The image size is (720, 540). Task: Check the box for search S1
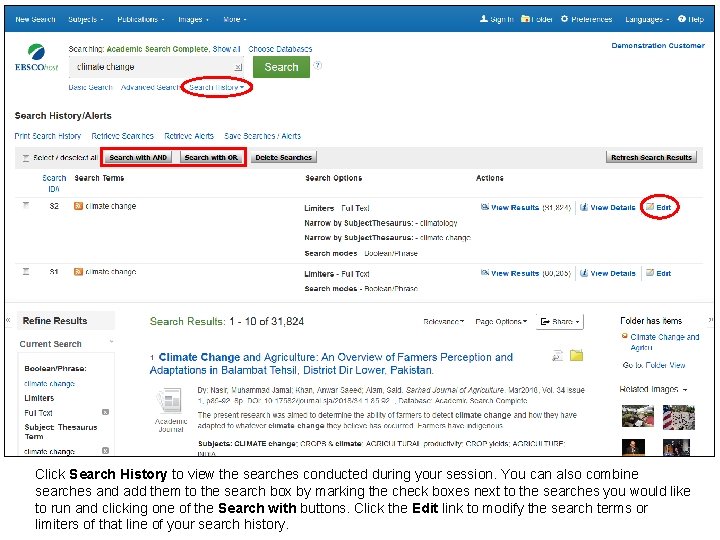click(x=26, y=272)
